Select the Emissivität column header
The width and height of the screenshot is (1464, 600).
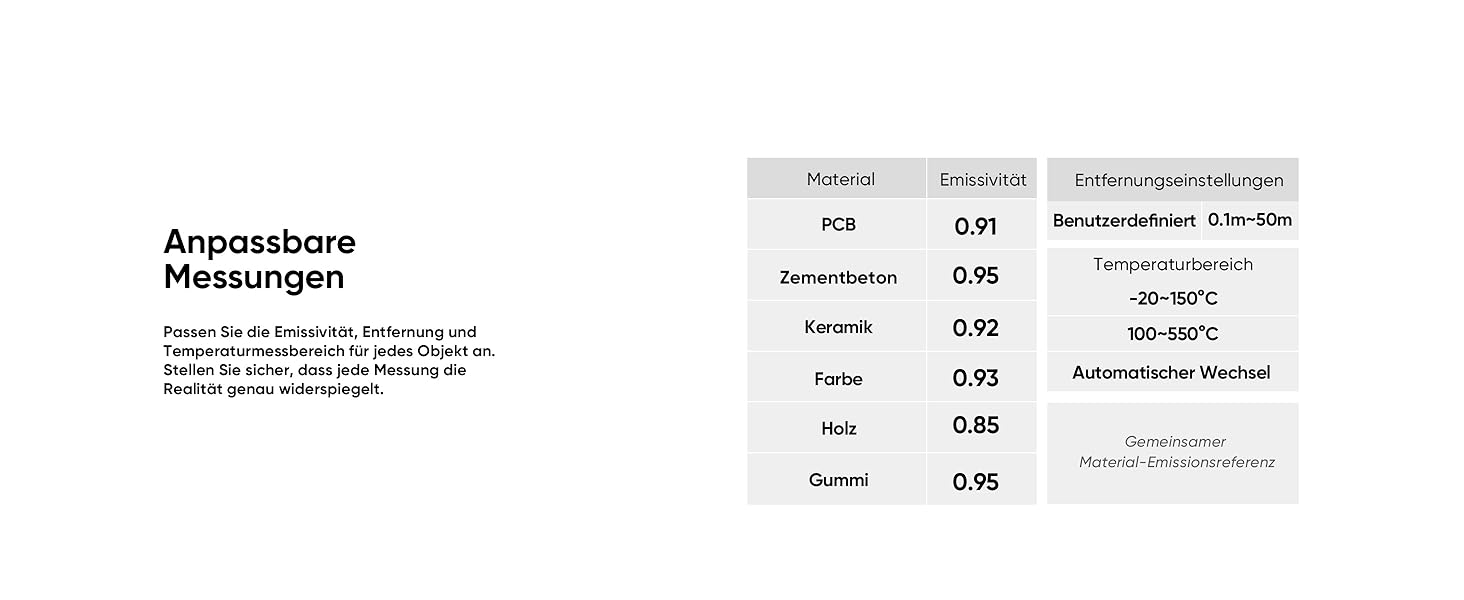pyautogui.click(x=982, y=180)
